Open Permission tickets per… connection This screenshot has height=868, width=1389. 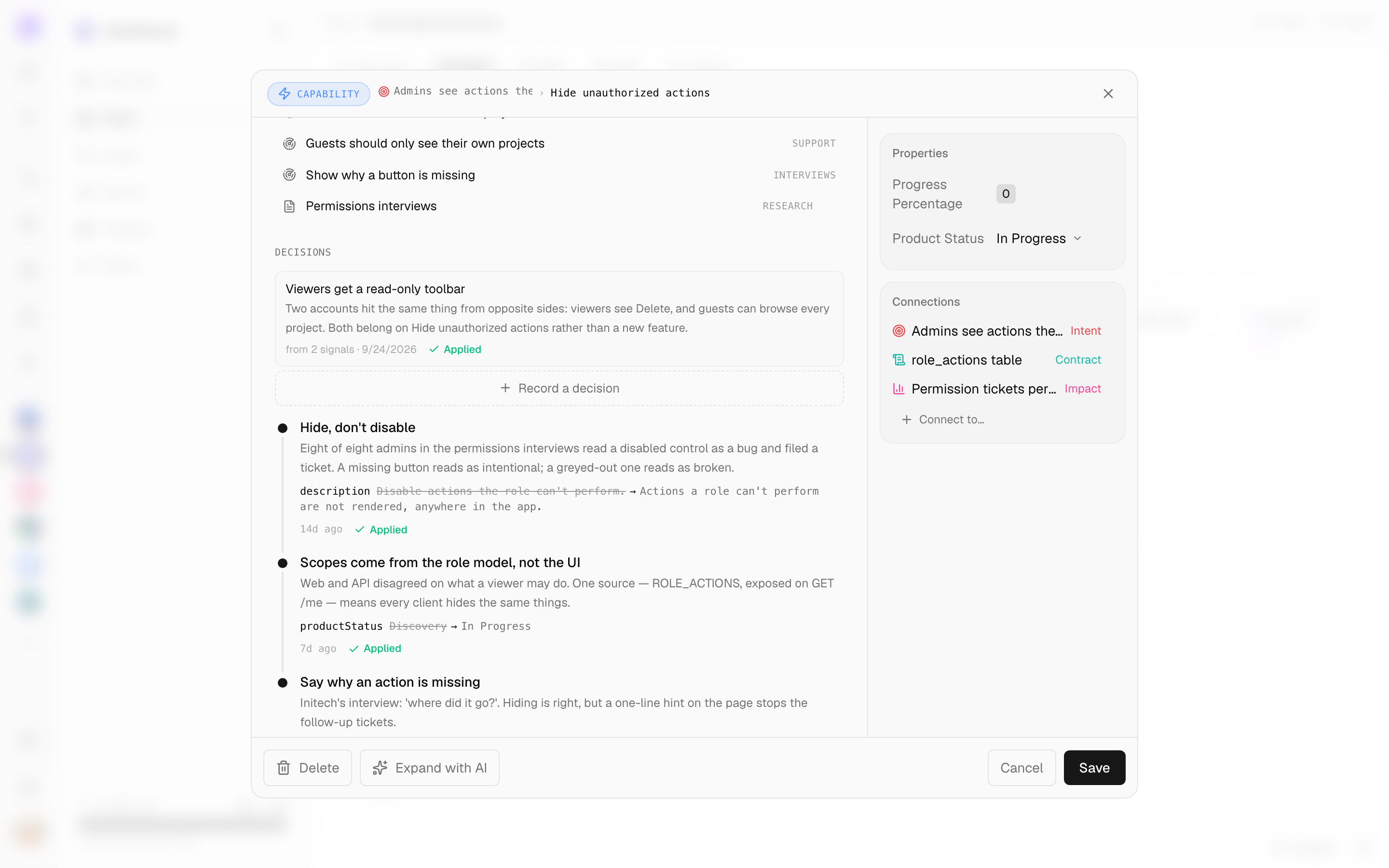pos(997,389)
